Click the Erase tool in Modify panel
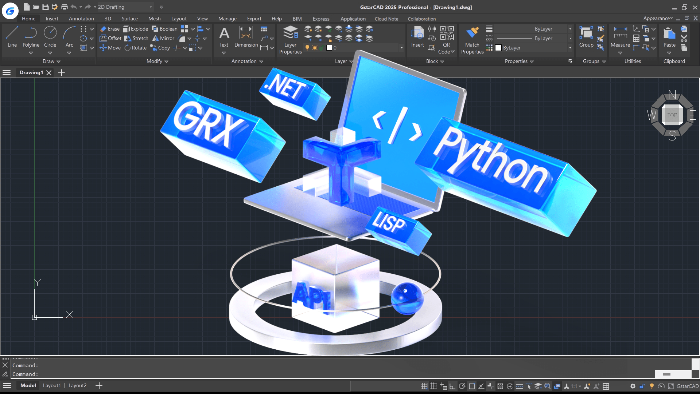This screenshot has width=700, height=394. click(x=109, y=29)
